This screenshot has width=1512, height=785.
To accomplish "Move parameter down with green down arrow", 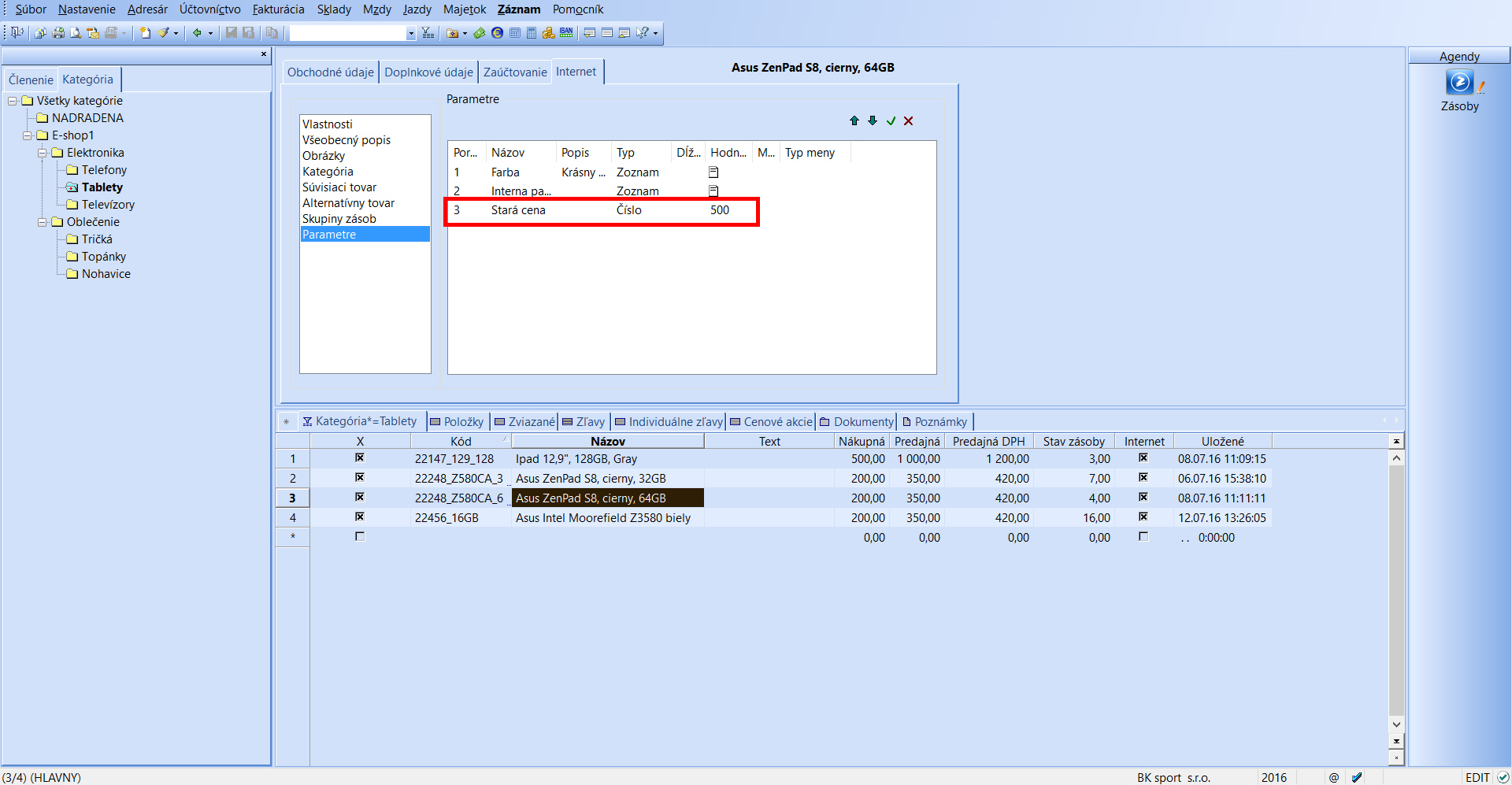I will coord(873,120).
